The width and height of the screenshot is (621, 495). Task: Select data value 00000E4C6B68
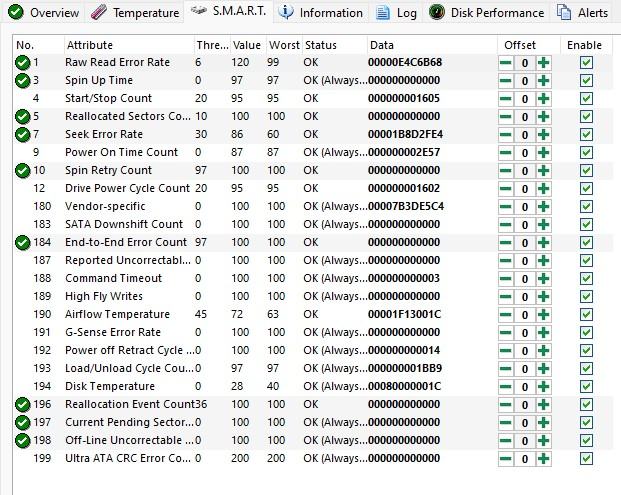click(x=405, y=63)
